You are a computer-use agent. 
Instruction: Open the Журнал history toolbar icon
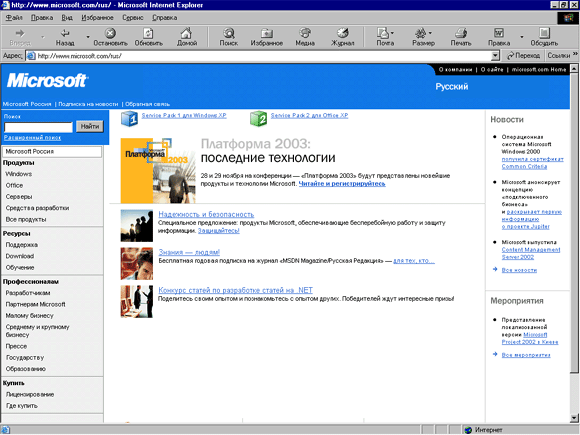point(343,33)
